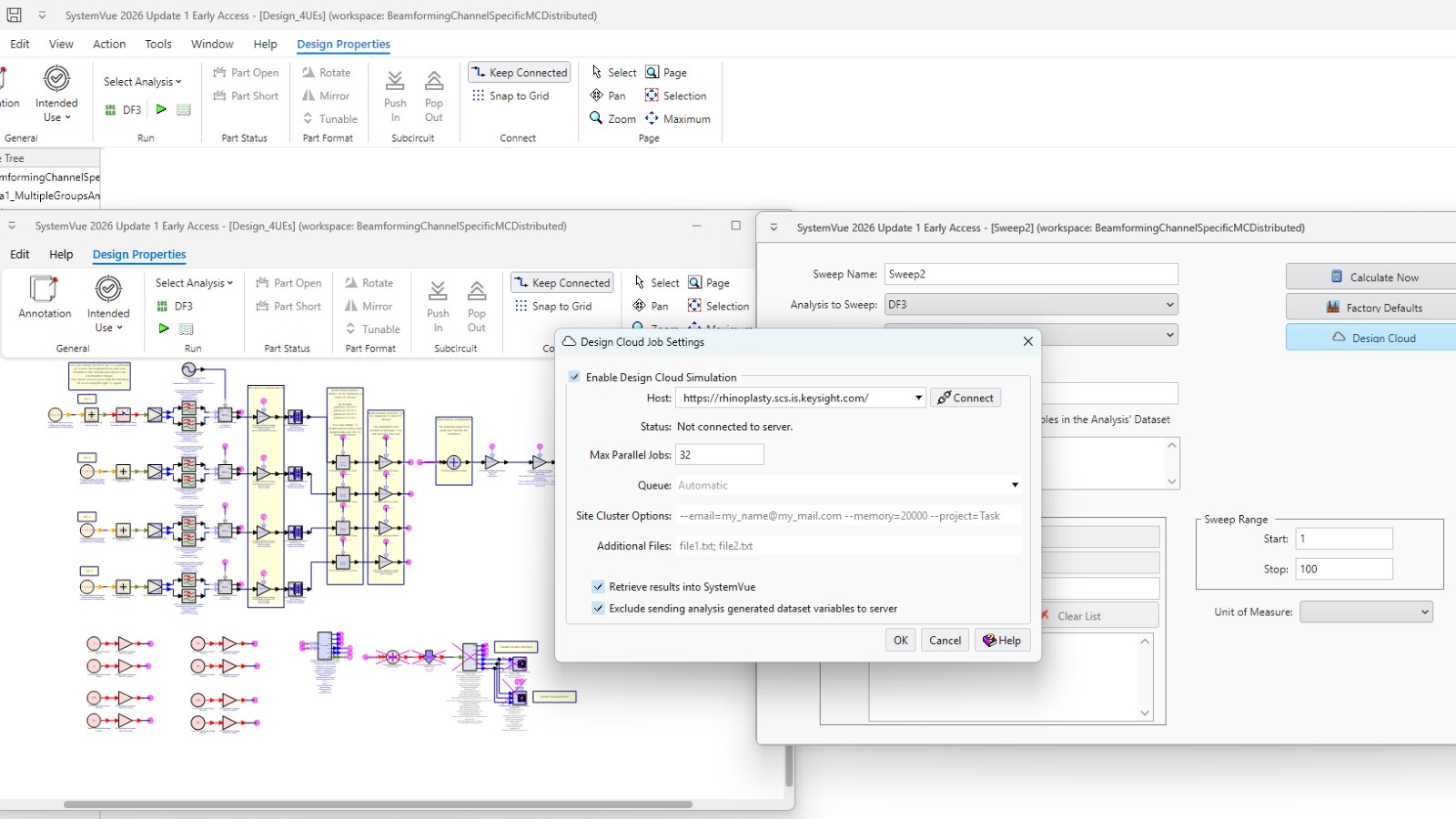The image size is (1456, 819).
Task: Open the Action menu
Action: tap(109, 44)
